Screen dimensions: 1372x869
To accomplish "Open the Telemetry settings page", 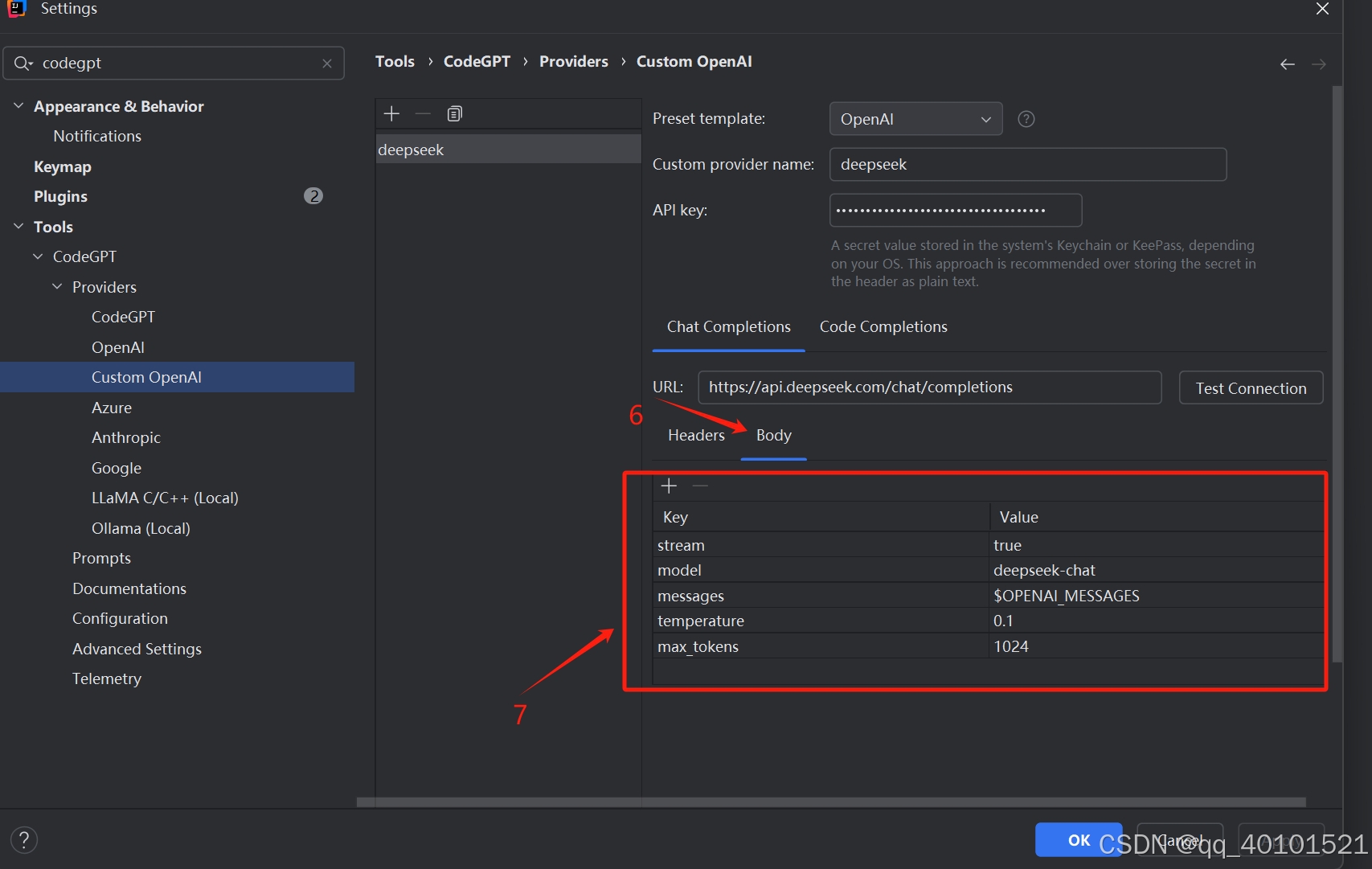I will (x=107, y=679).
